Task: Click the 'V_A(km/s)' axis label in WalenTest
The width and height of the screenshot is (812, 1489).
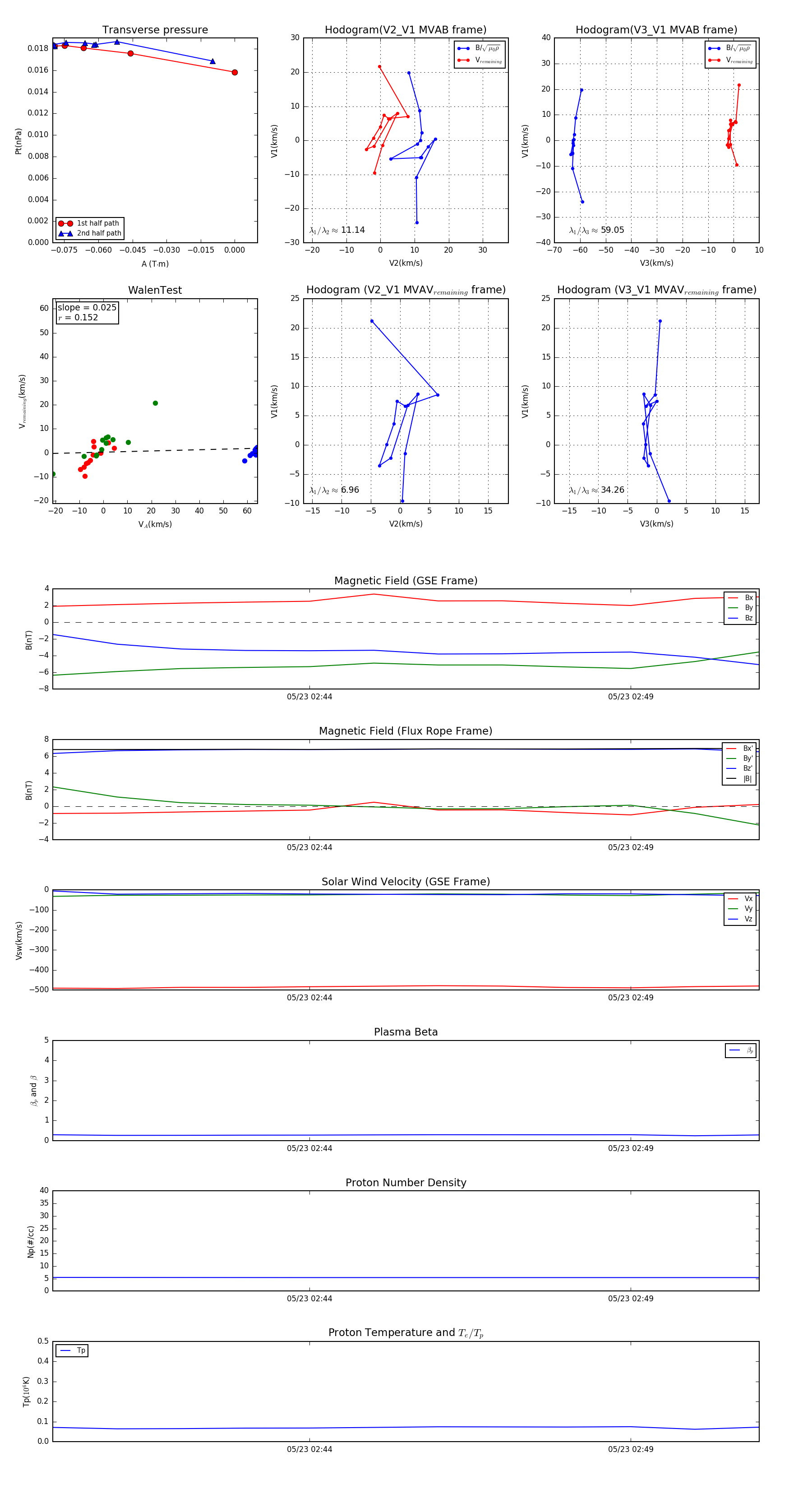Action: (155, 524)
